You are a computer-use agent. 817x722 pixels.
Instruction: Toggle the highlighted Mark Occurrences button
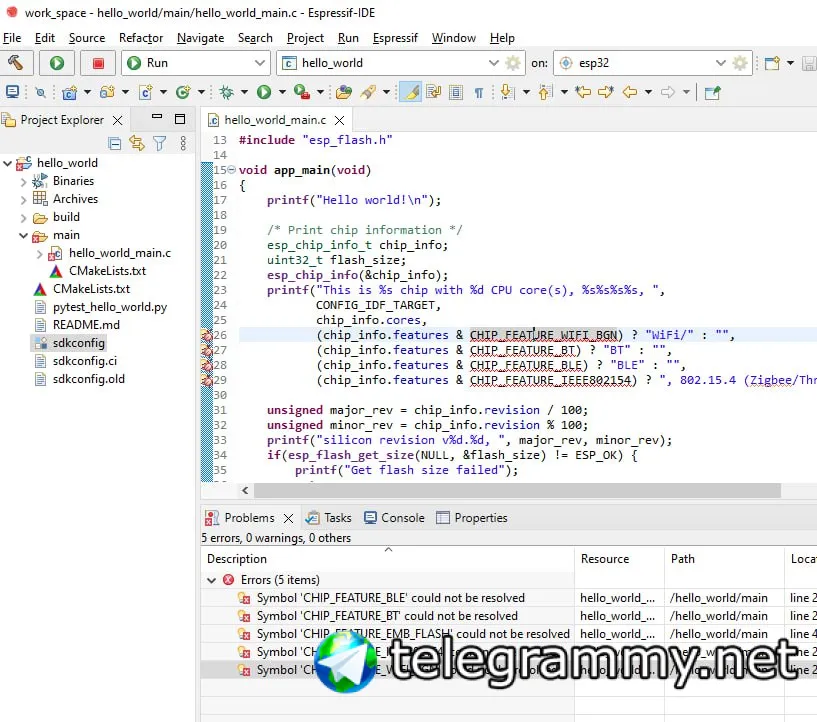[410, 92]
